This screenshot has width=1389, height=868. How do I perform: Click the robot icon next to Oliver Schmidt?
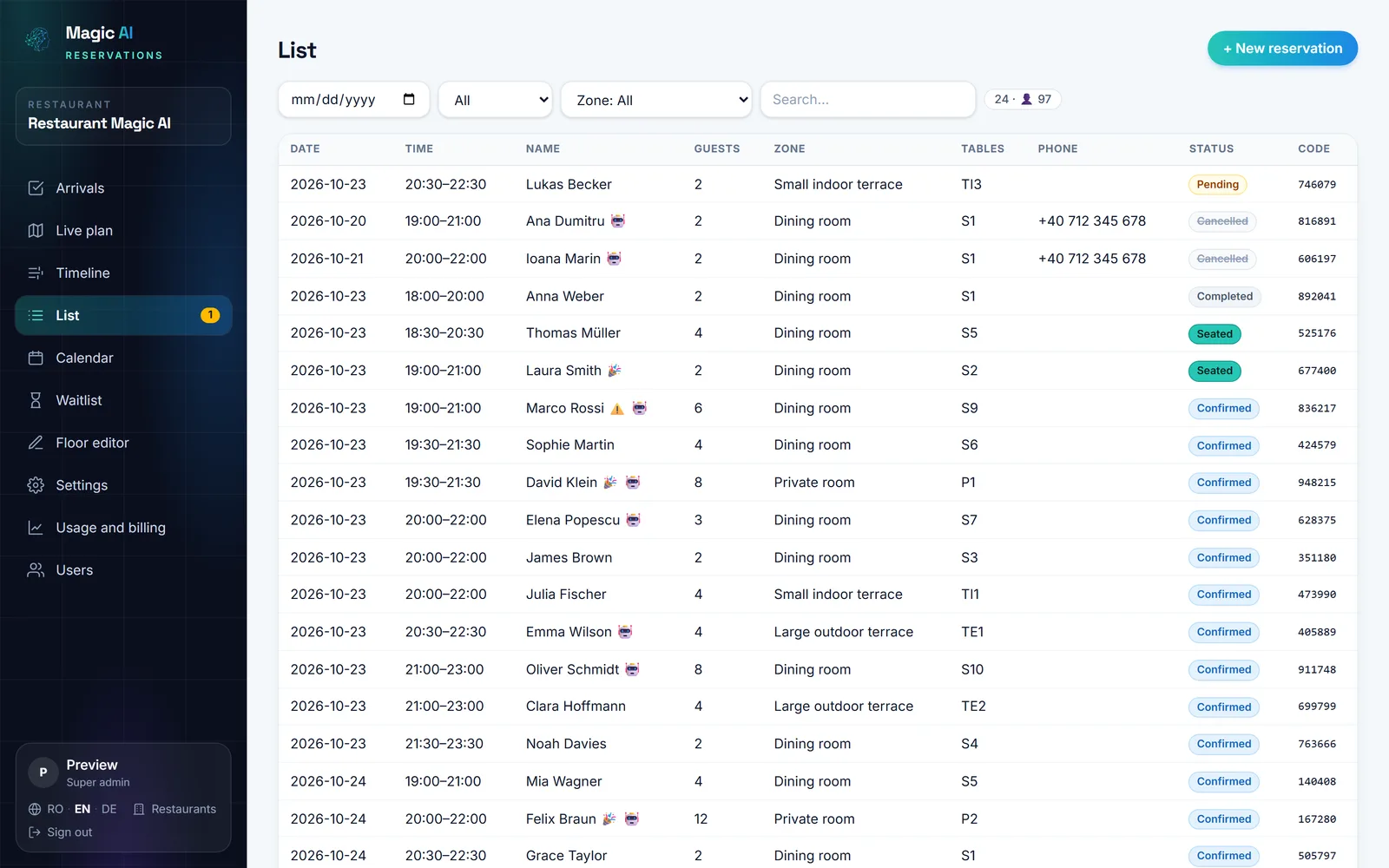(632, 668)
